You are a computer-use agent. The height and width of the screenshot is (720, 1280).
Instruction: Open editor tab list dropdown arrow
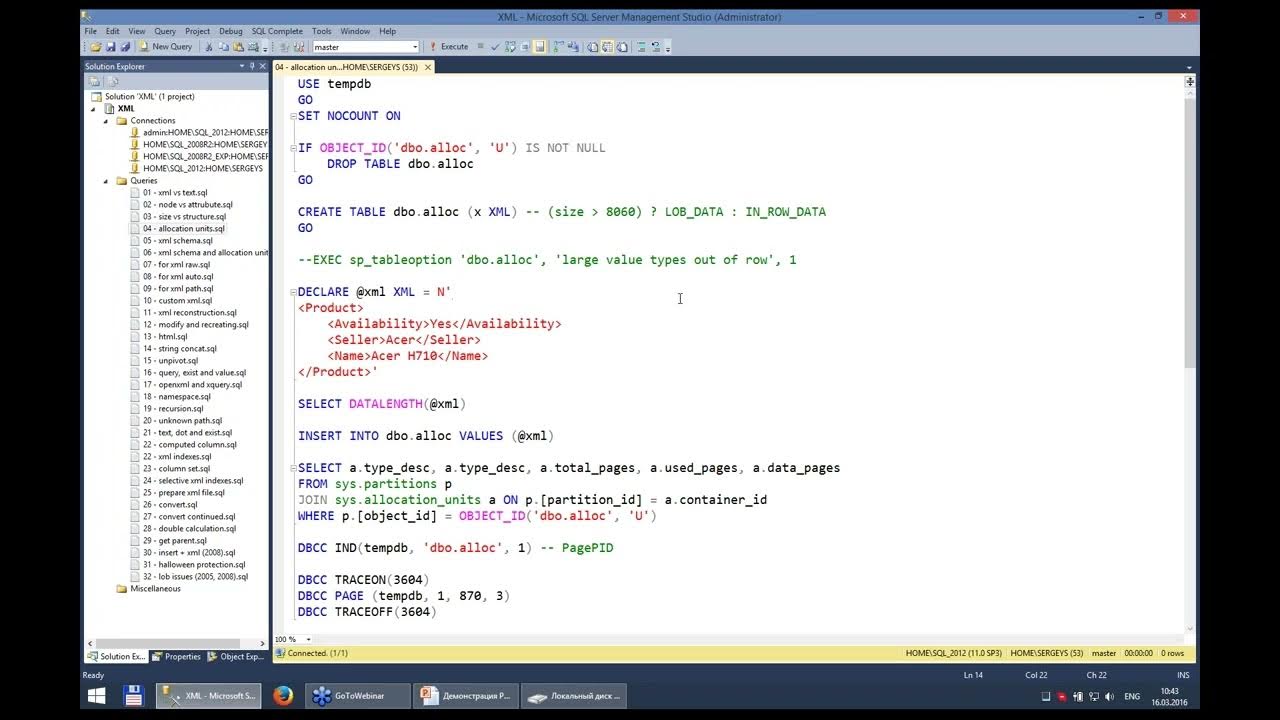pos(1189,67)
